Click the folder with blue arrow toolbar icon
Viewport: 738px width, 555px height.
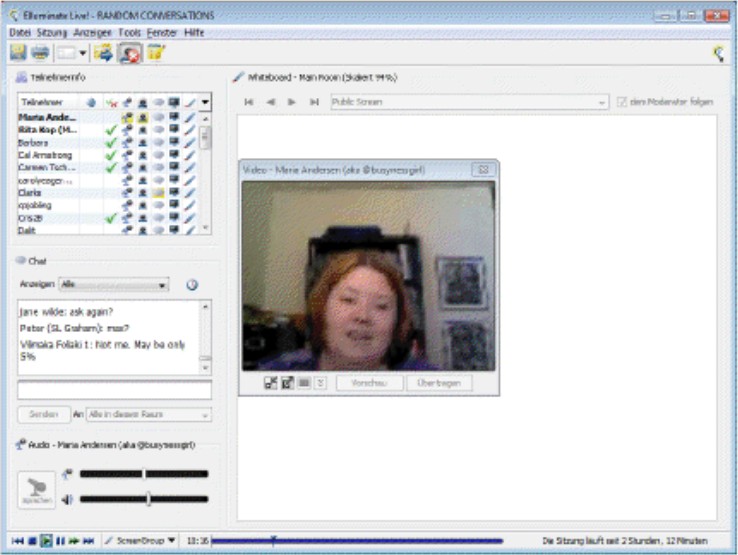point(103,53)
